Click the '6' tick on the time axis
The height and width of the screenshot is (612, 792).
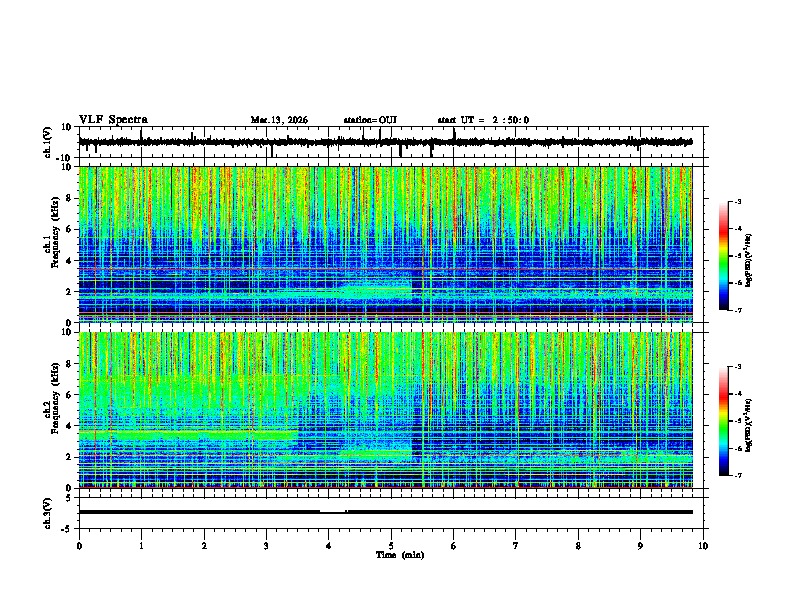(x=454, y=546)
